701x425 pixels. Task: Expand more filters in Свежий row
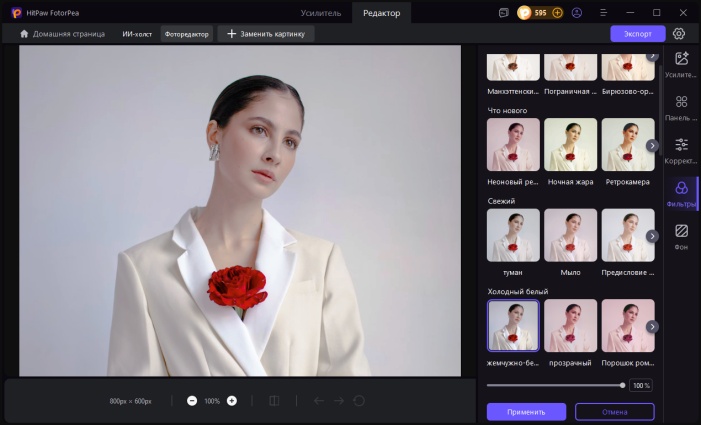(x=652, y=236)
